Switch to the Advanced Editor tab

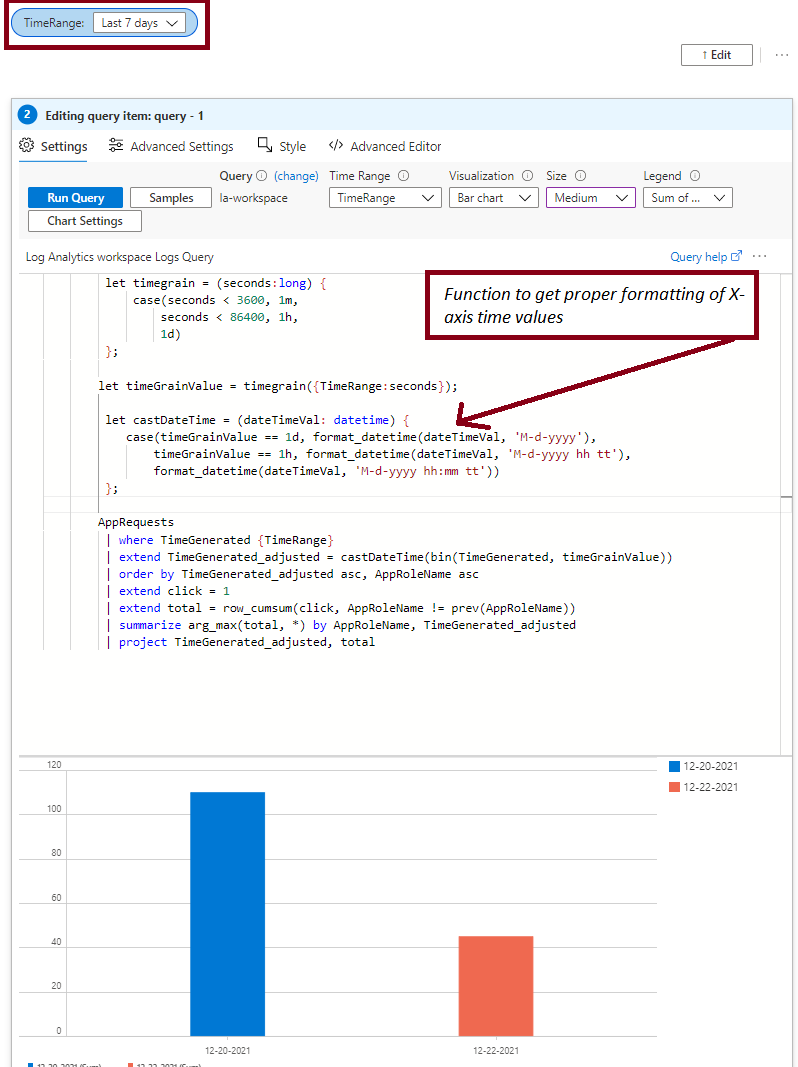(385, 146)
